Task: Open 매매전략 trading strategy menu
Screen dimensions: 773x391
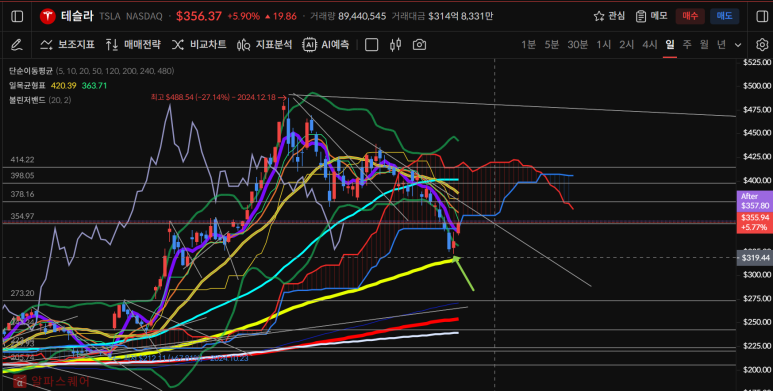Action: pos(133,45)
